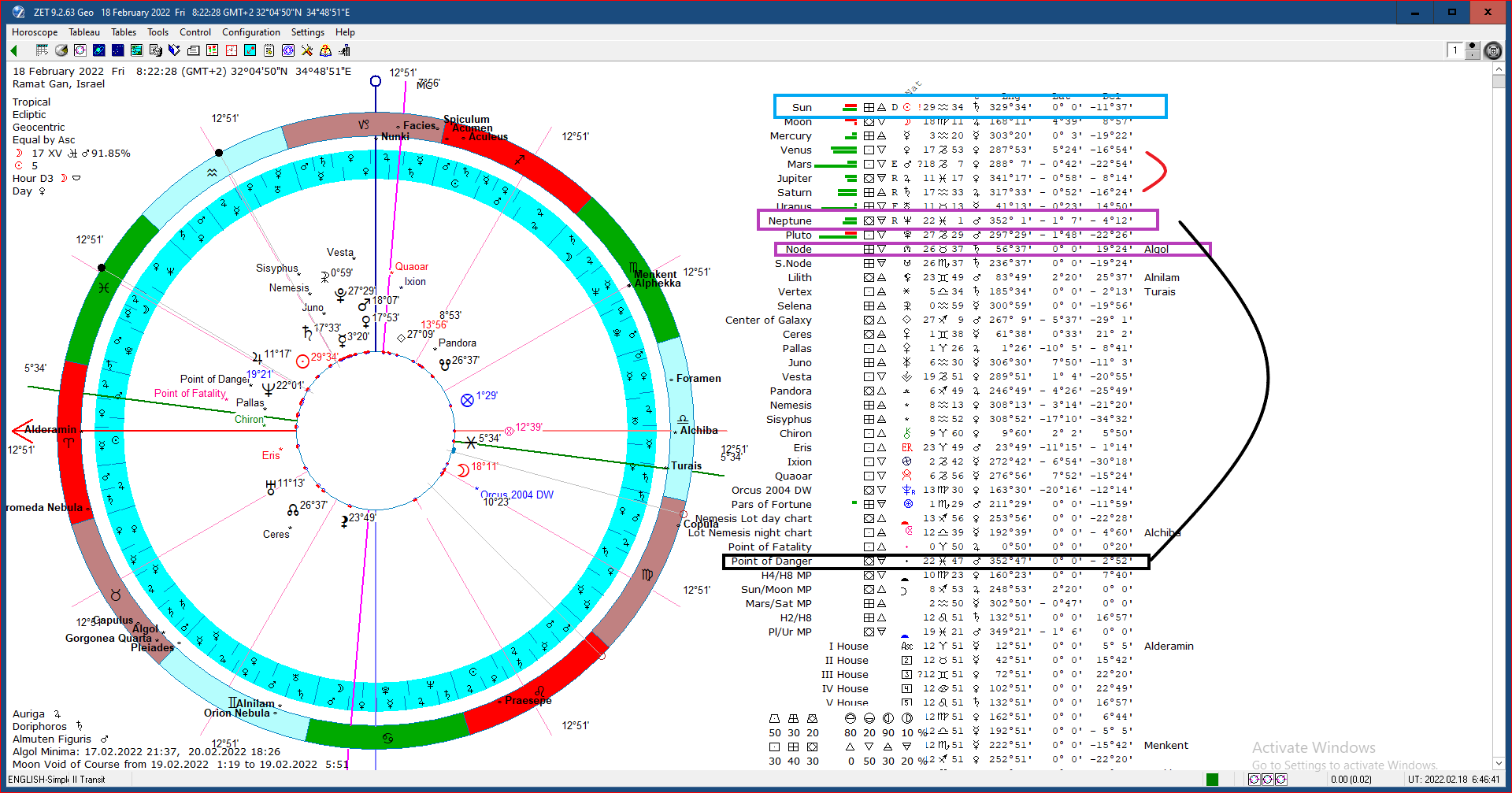
Task: Open the blue book toolbar icon
Action: 175,50
